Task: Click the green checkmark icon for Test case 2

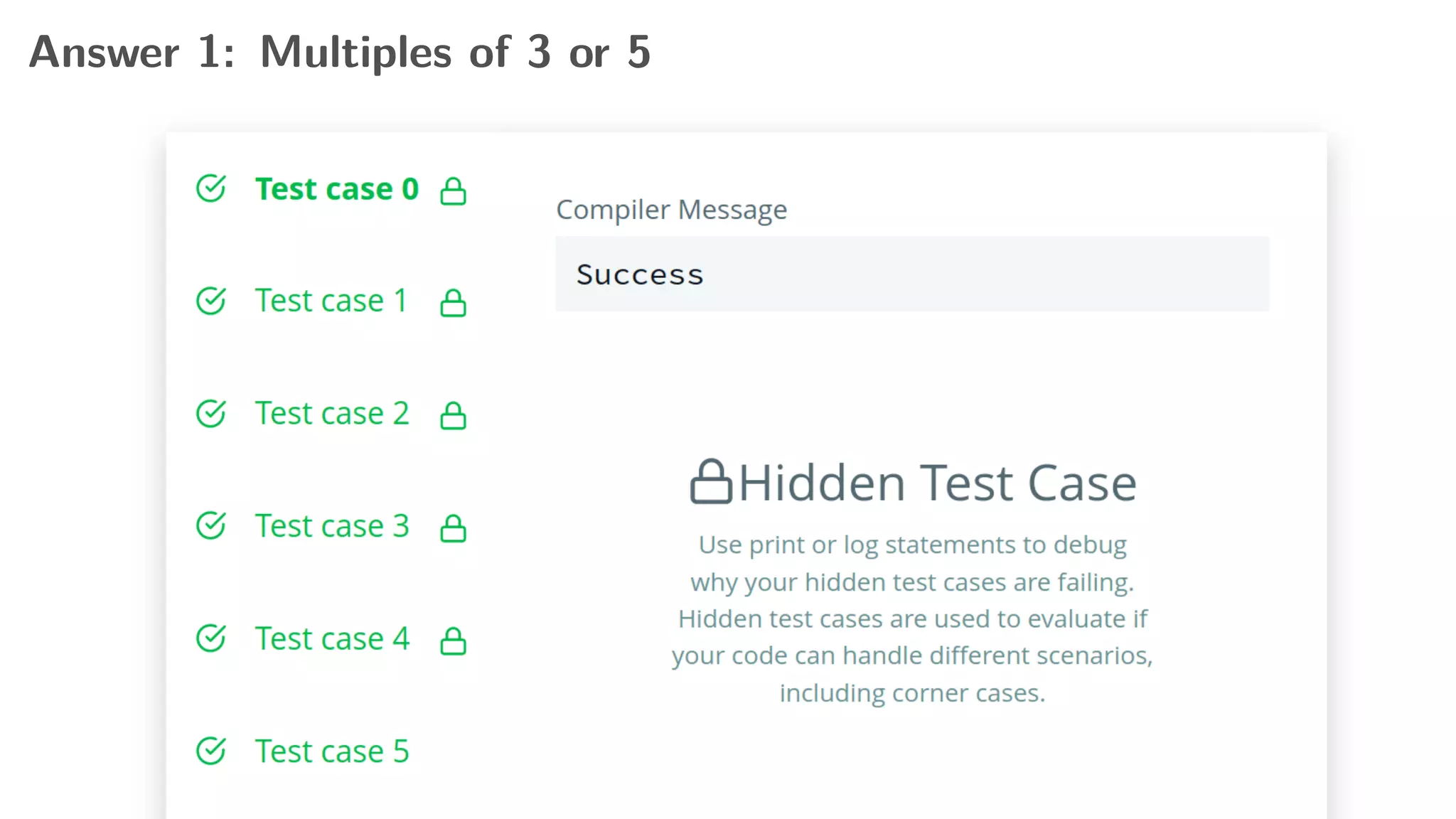Action: click(x=211, y=413)
